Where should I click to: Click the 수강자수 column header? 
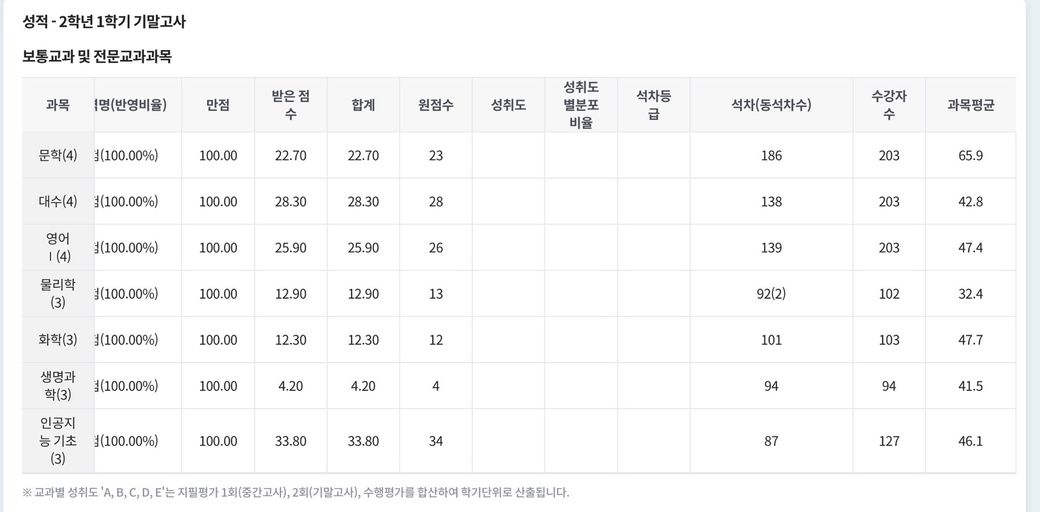[x=889, y=105]
